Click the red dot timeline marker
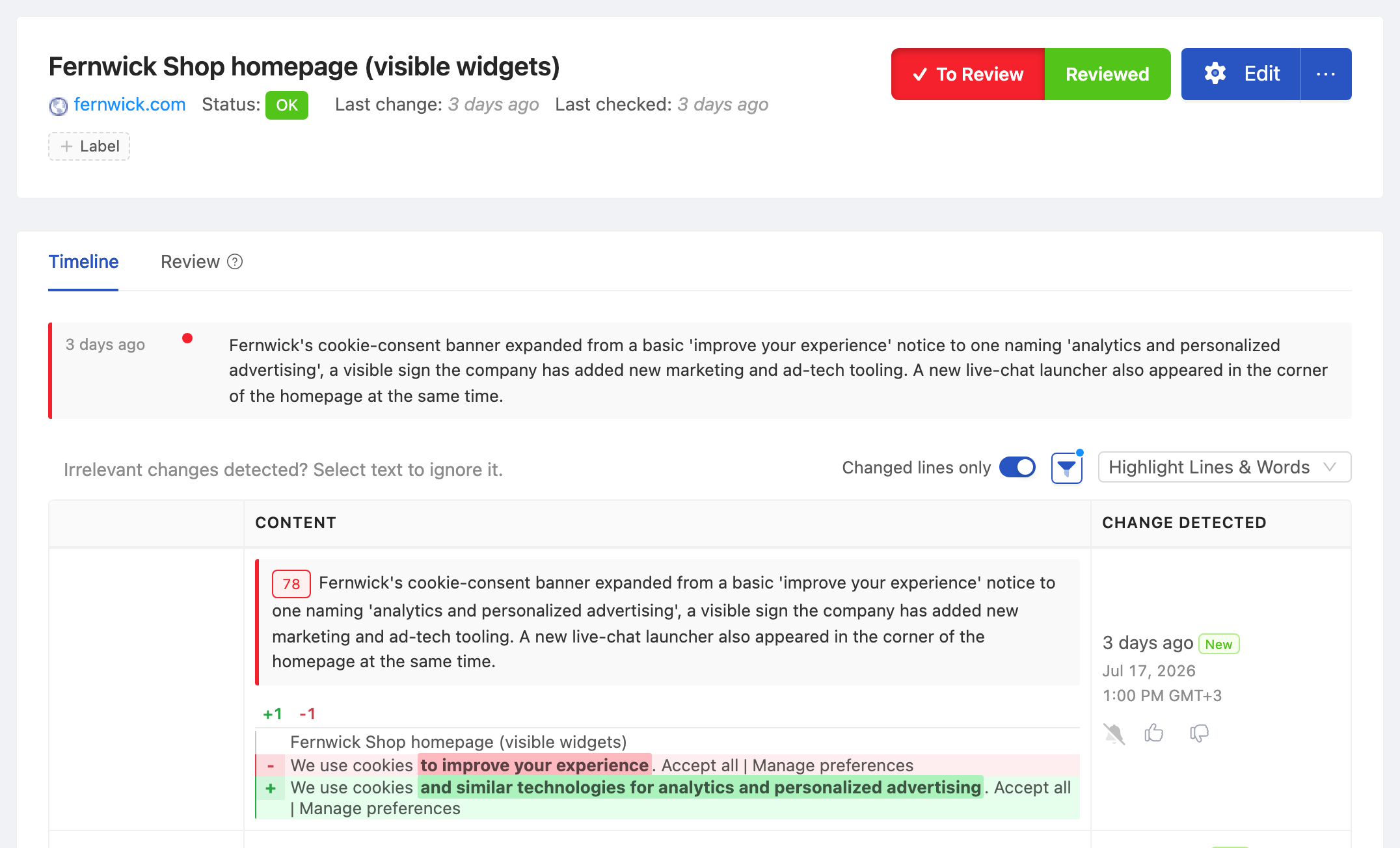Viewport: 1400px width, 848px height. 187,338
